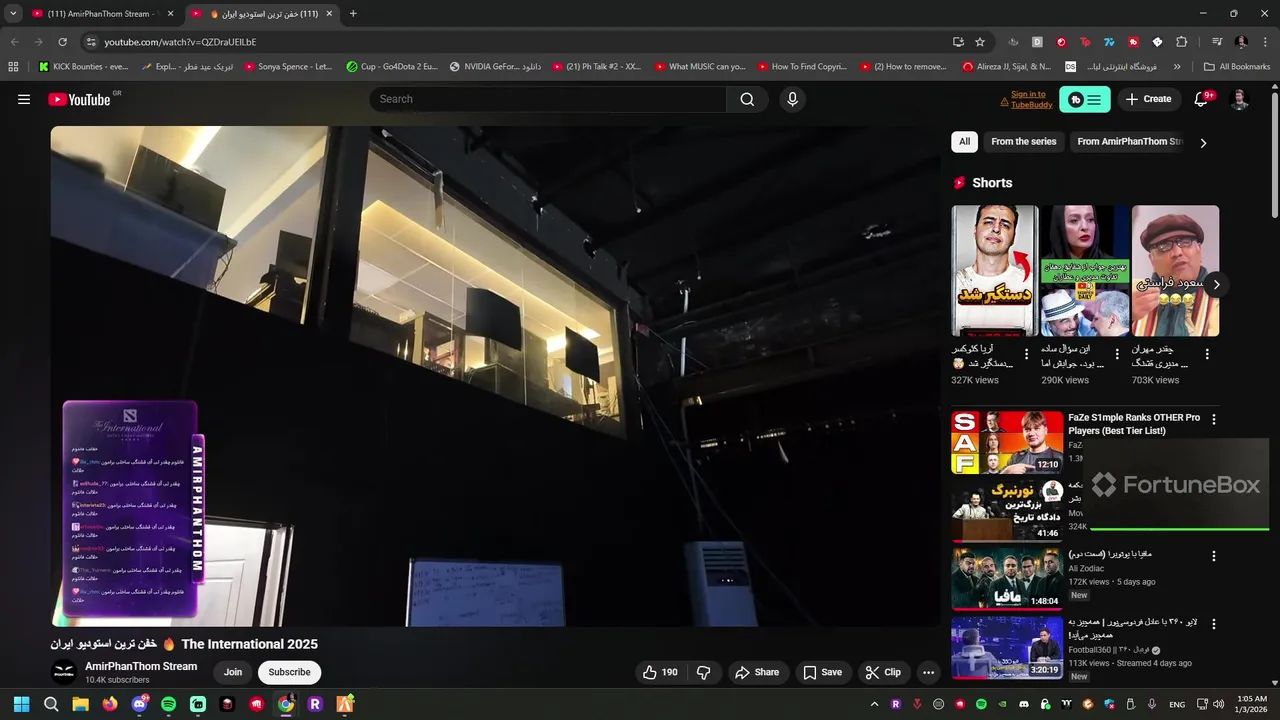Open options for Ali Zodiac mafia video
This screenshot has width=1280, height=720.
pos(1214,556)
